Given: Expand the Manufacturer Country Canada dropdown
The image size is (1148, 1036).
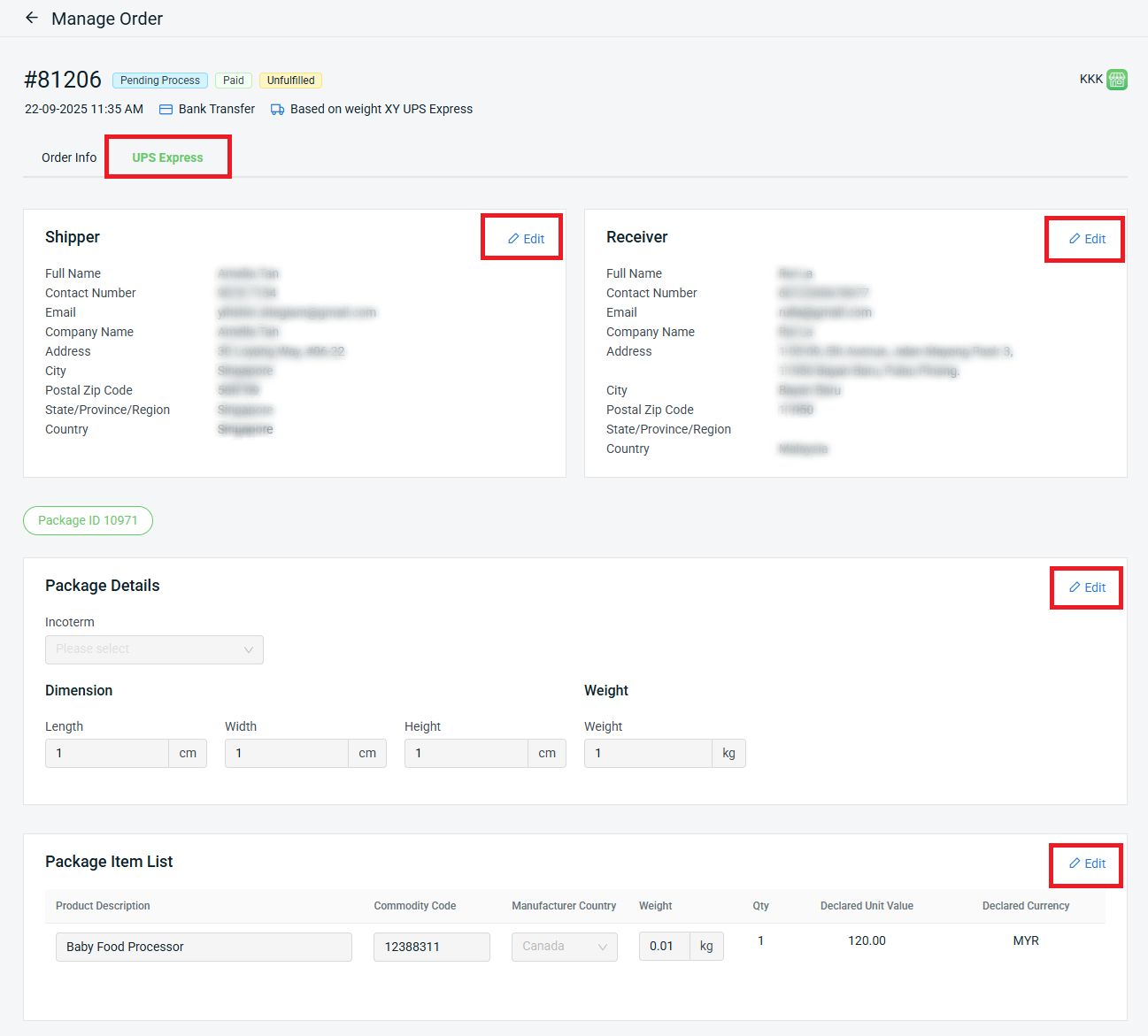Looking at the screenshot, I should (x=564, y=947).
